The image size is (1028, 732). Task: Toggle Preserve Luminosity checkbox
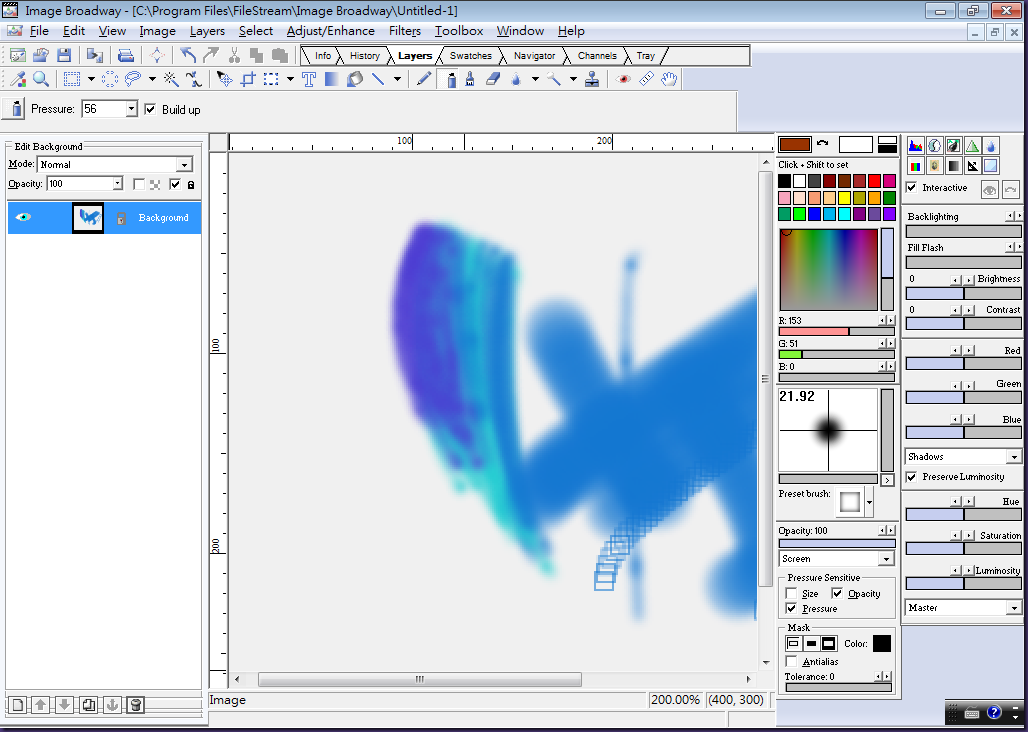[x=911, y=476]
